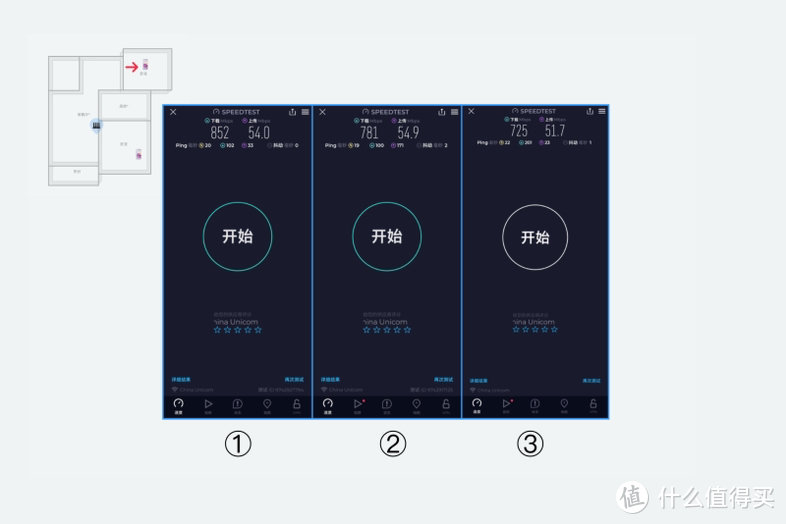
Task: Rate five stars on the 781 Mbps screen
Action: pyautogui.click(x=408, y=330)
